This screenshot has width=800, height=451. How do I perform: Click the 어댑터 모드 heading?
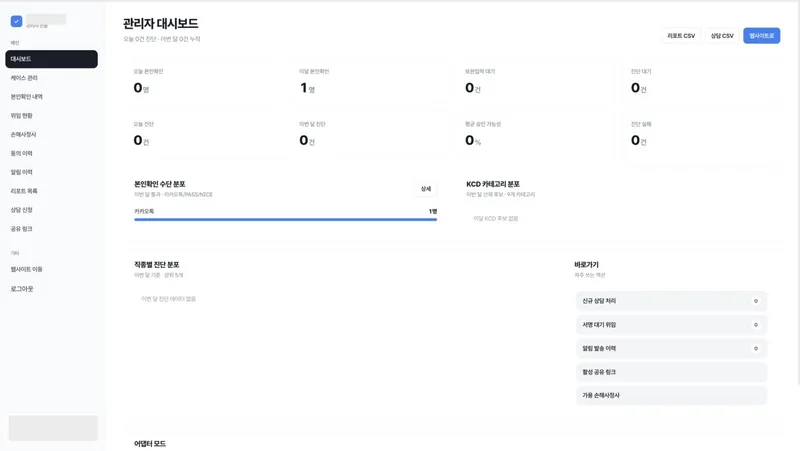(150, 444)
